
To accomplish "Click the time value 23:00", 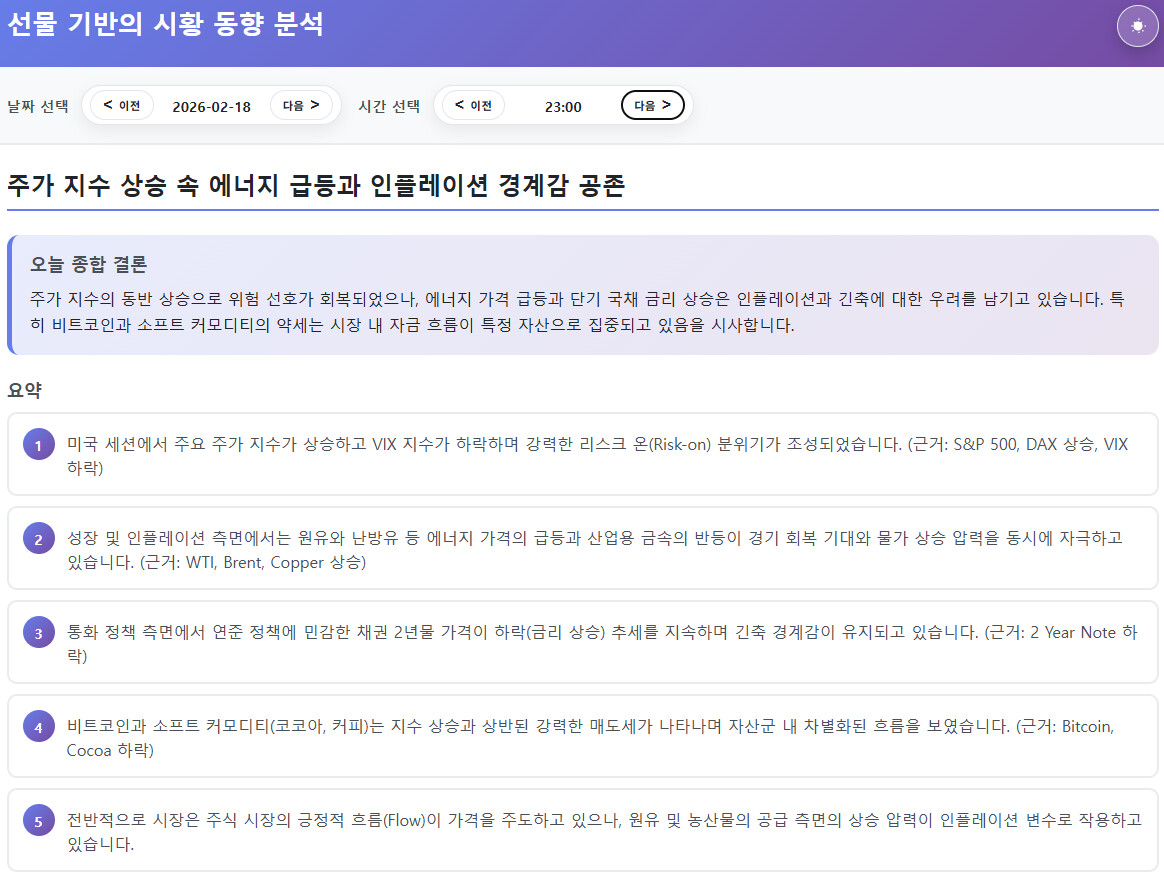I will 563,106.
